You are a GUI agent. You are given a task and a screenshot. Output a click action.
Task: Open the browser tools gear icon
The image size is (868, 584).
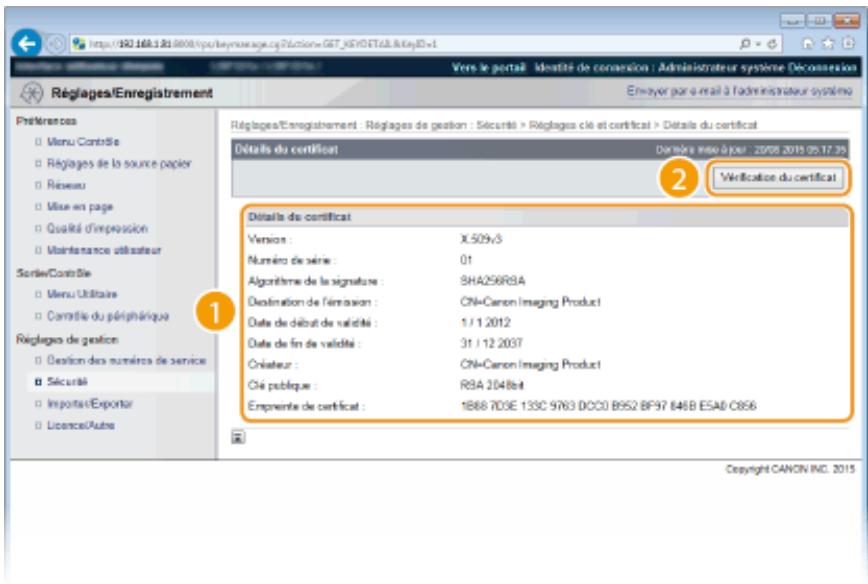pyautogui.click(x=848, y=43)
